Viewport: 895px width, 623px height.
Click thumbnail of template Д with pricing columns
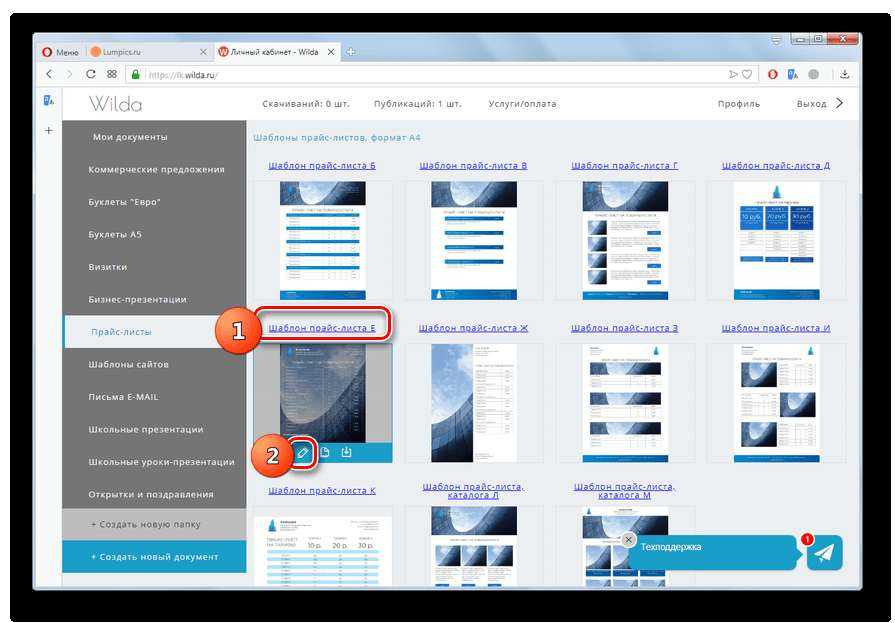click(776, 240)
